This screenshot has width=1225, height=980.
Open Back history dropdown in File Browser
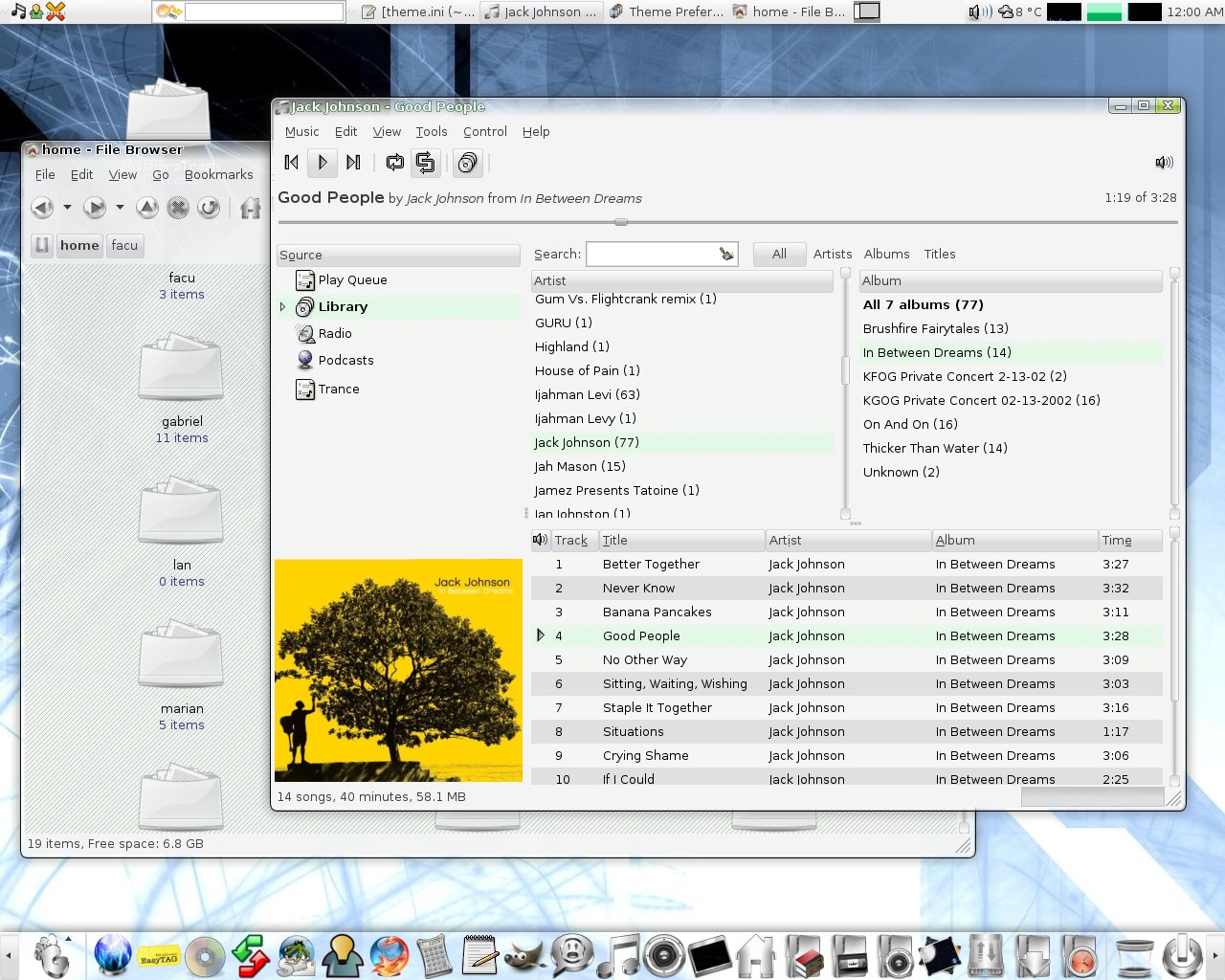(67, 207)
